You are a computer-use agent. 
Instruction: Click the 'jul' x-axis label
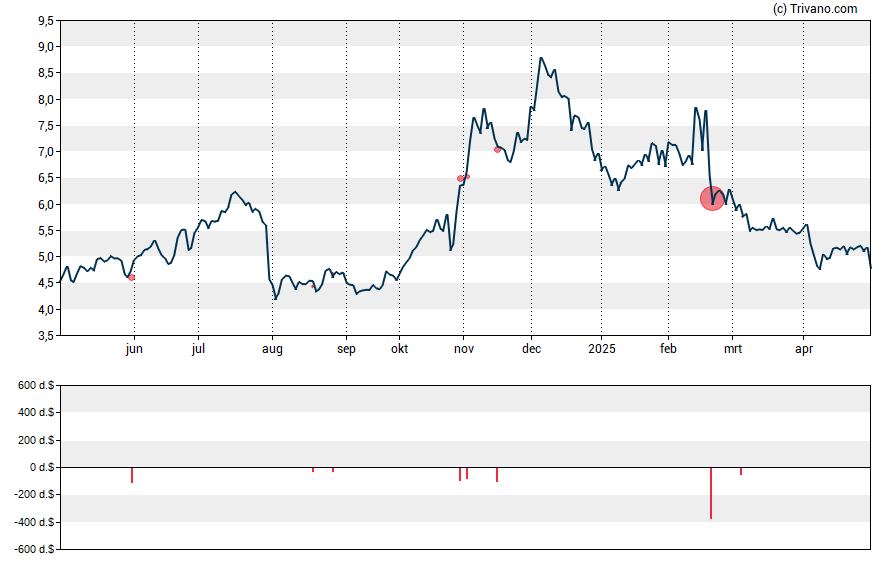pyautogui.click(x=198, y=349)
